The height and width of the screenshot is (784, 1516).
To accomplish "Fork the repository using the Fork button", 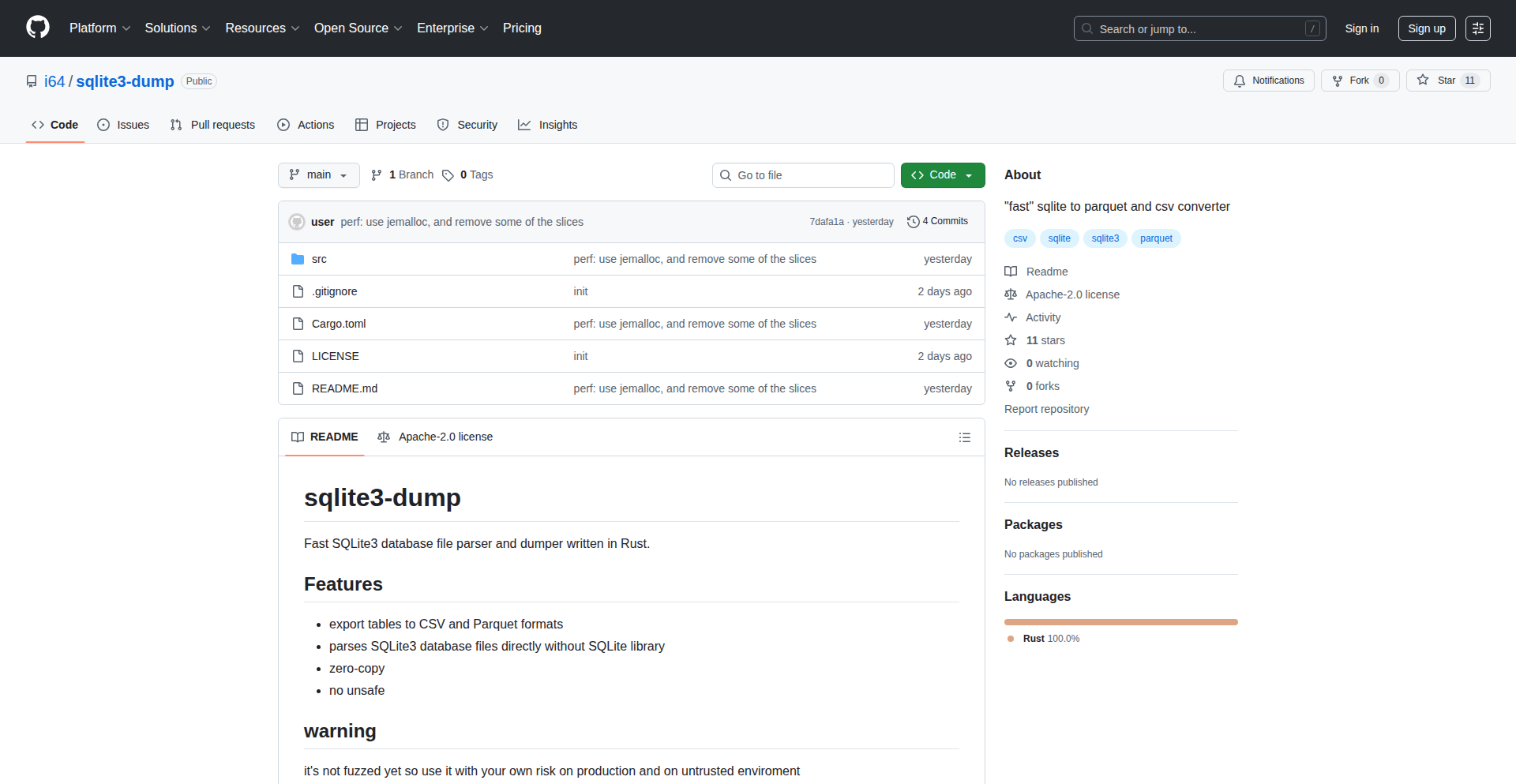I will [1359, 81].
